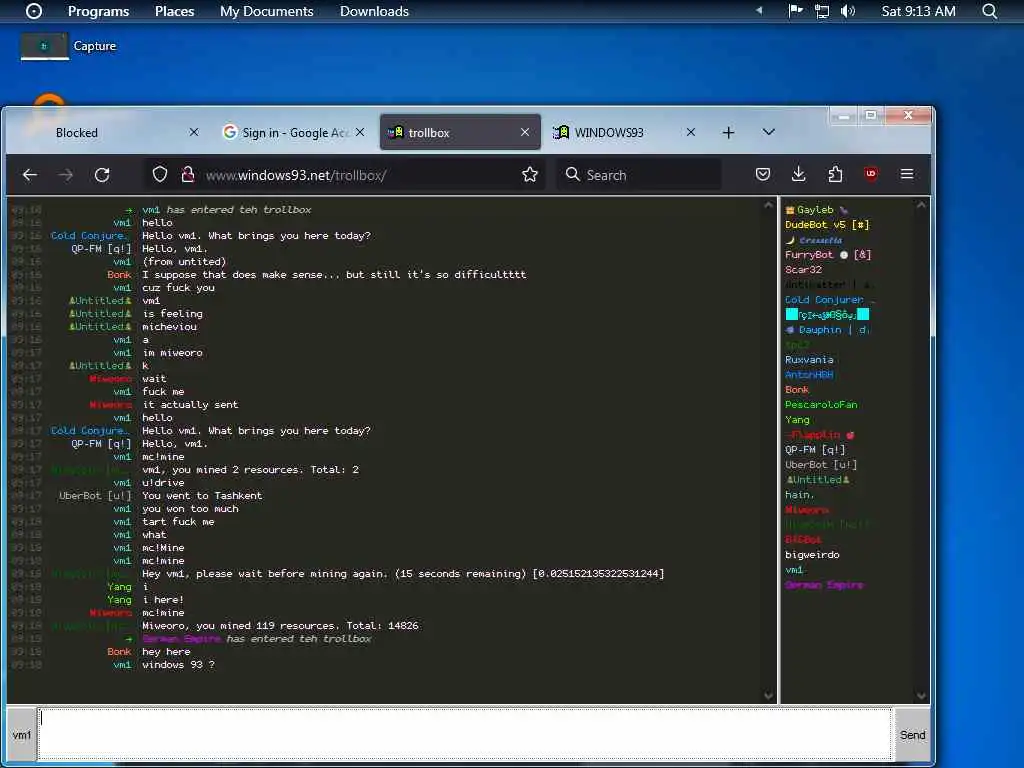The height and width of the screenshot is (768, 1024).
Task: View site security padlock info
Action: coord(188,174)
